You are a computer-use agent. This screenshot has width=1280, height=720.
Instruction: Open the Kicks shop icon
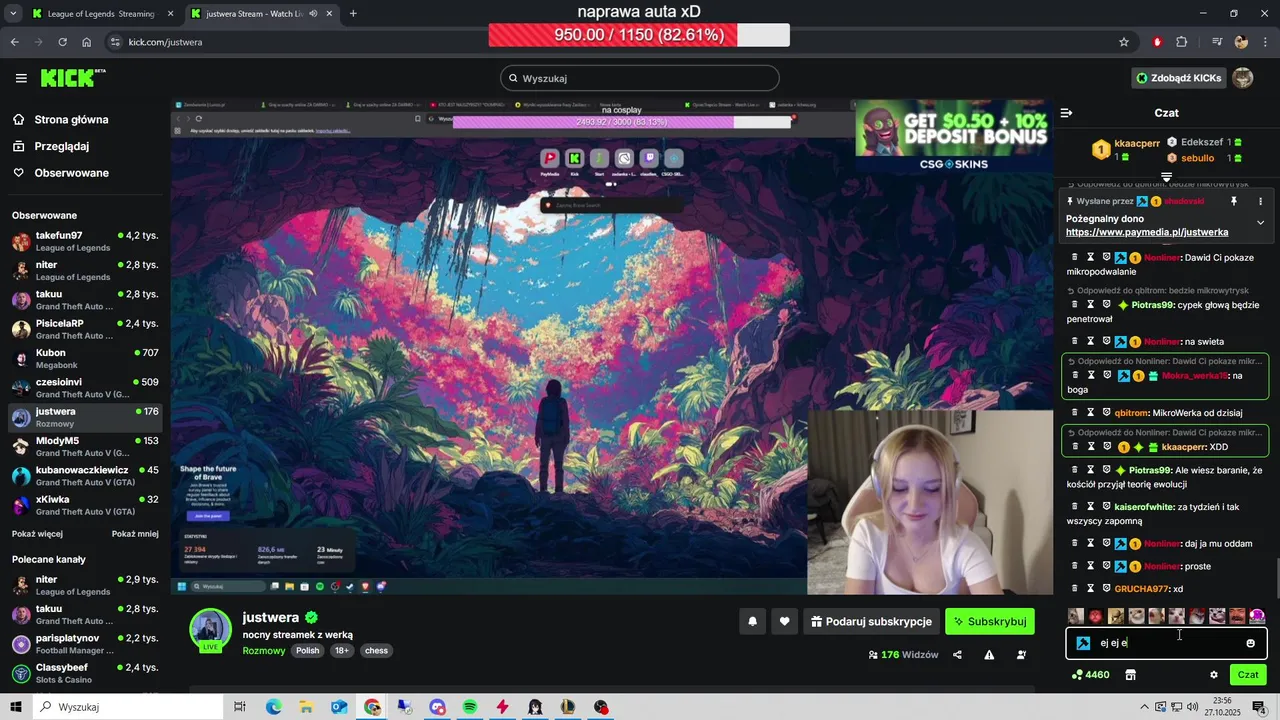pyautogui.click(x=1130, y=675)
